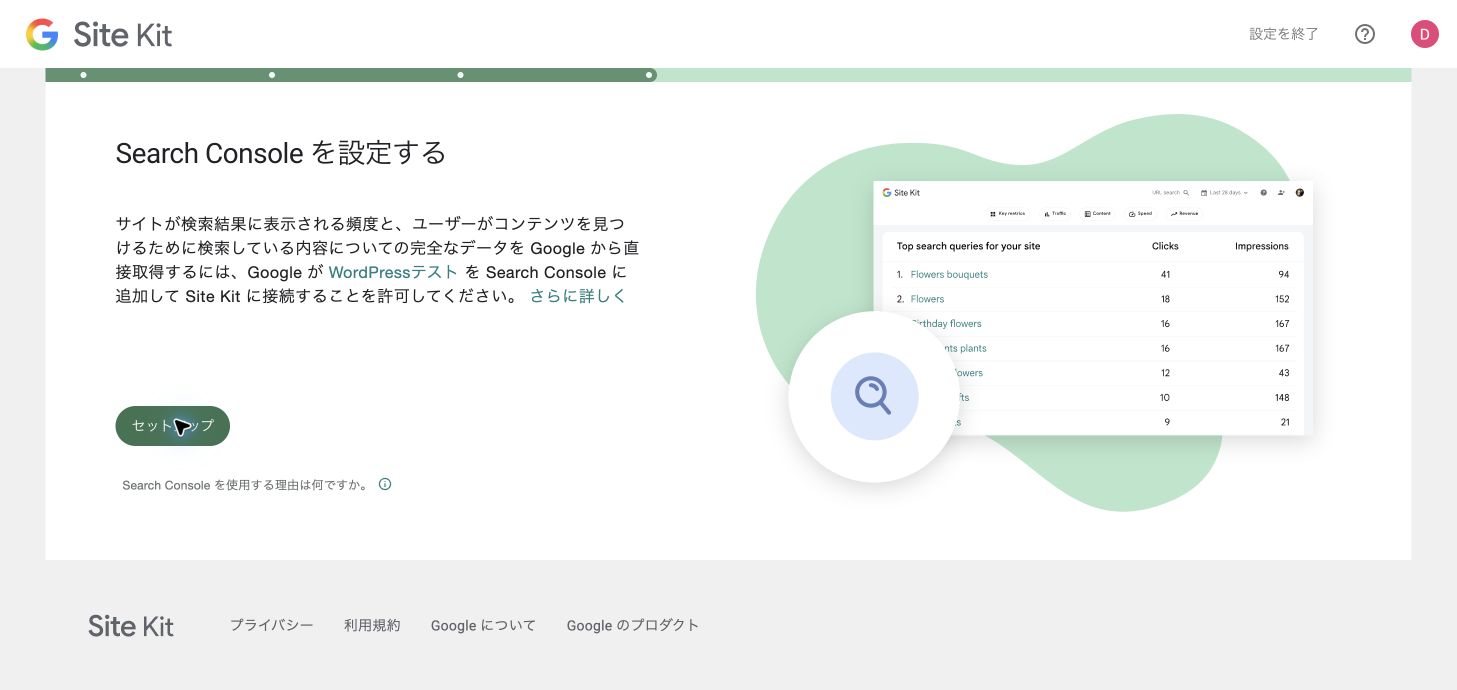The image size is (1457, 690).
Task: Click 'URL search' field in preview illustration
Action: (1171, 192)
